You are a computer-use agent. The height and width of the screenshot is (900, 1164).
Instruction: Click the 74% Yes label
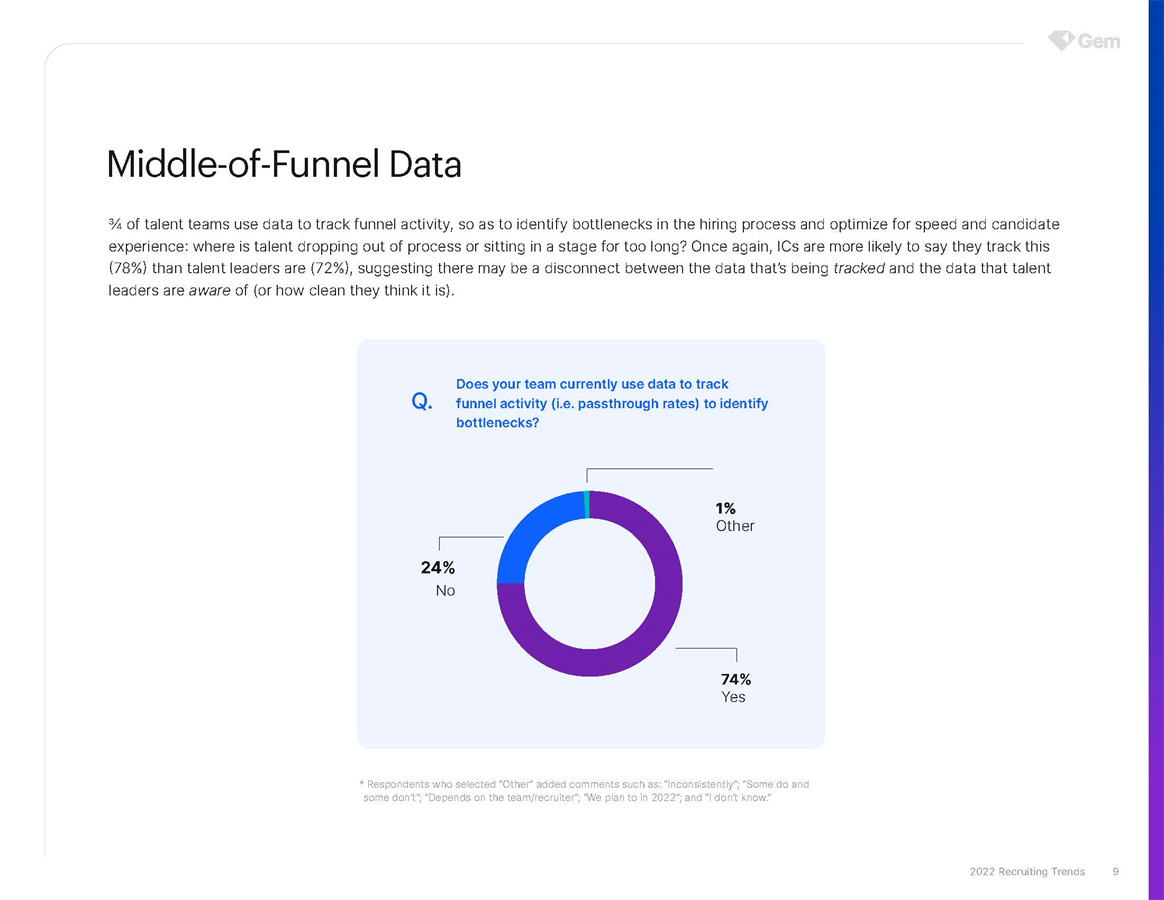tap(735, 688)
